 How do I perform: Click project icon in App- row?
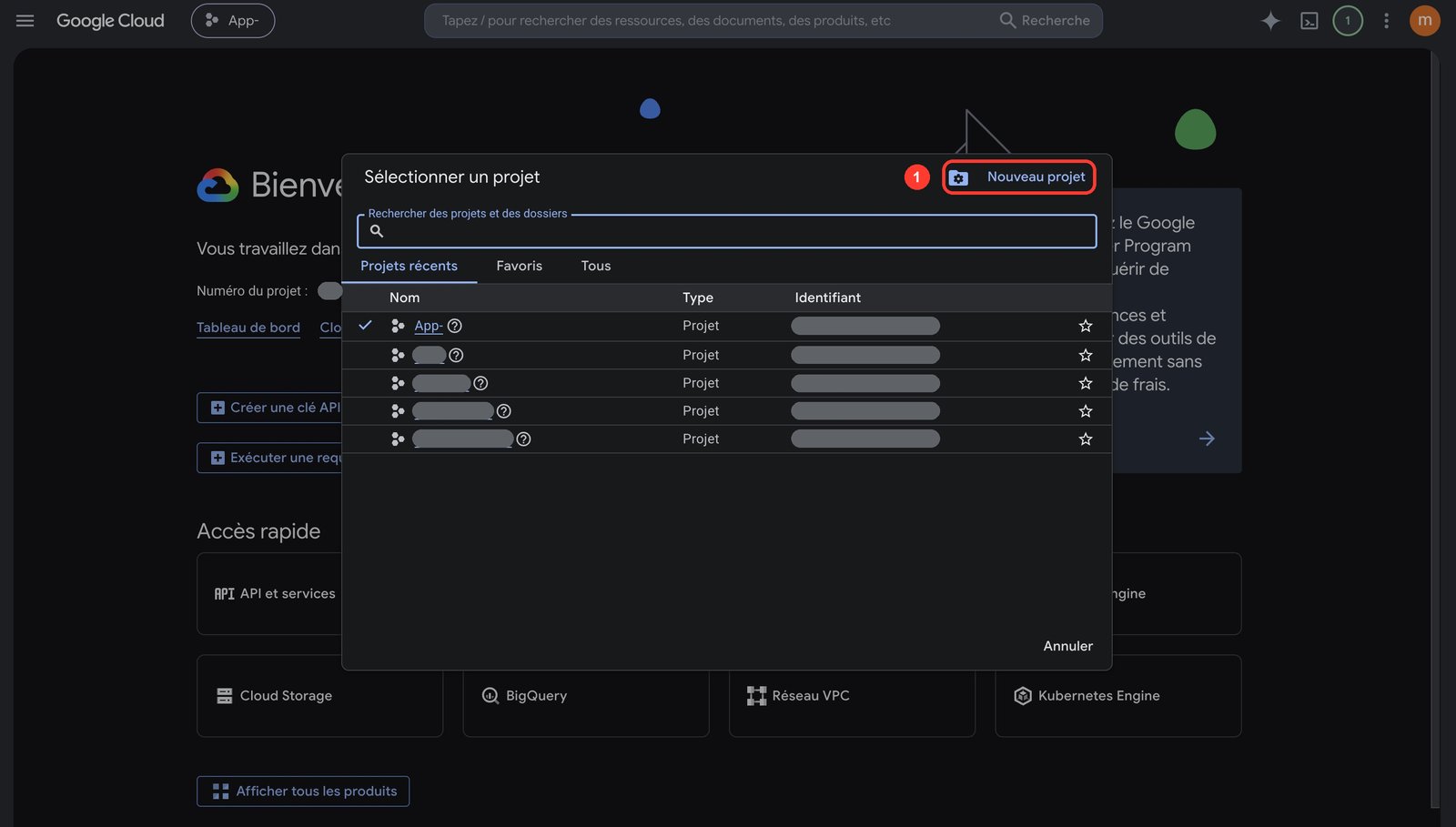click(398, 326)
